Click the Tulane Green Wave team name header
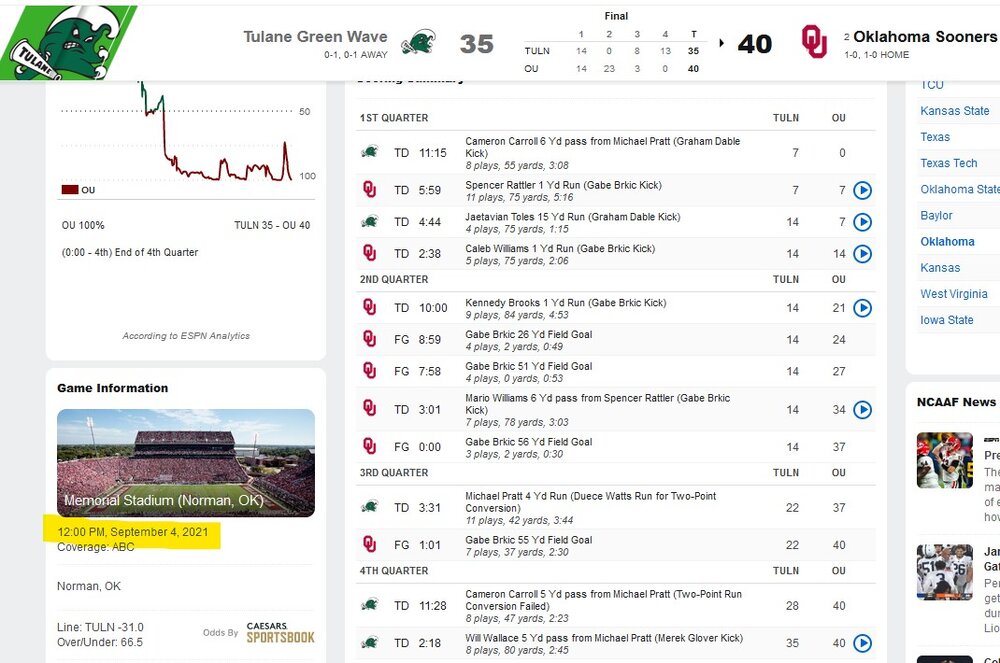This screenshot has height=663, width=1000. point(315,37)
